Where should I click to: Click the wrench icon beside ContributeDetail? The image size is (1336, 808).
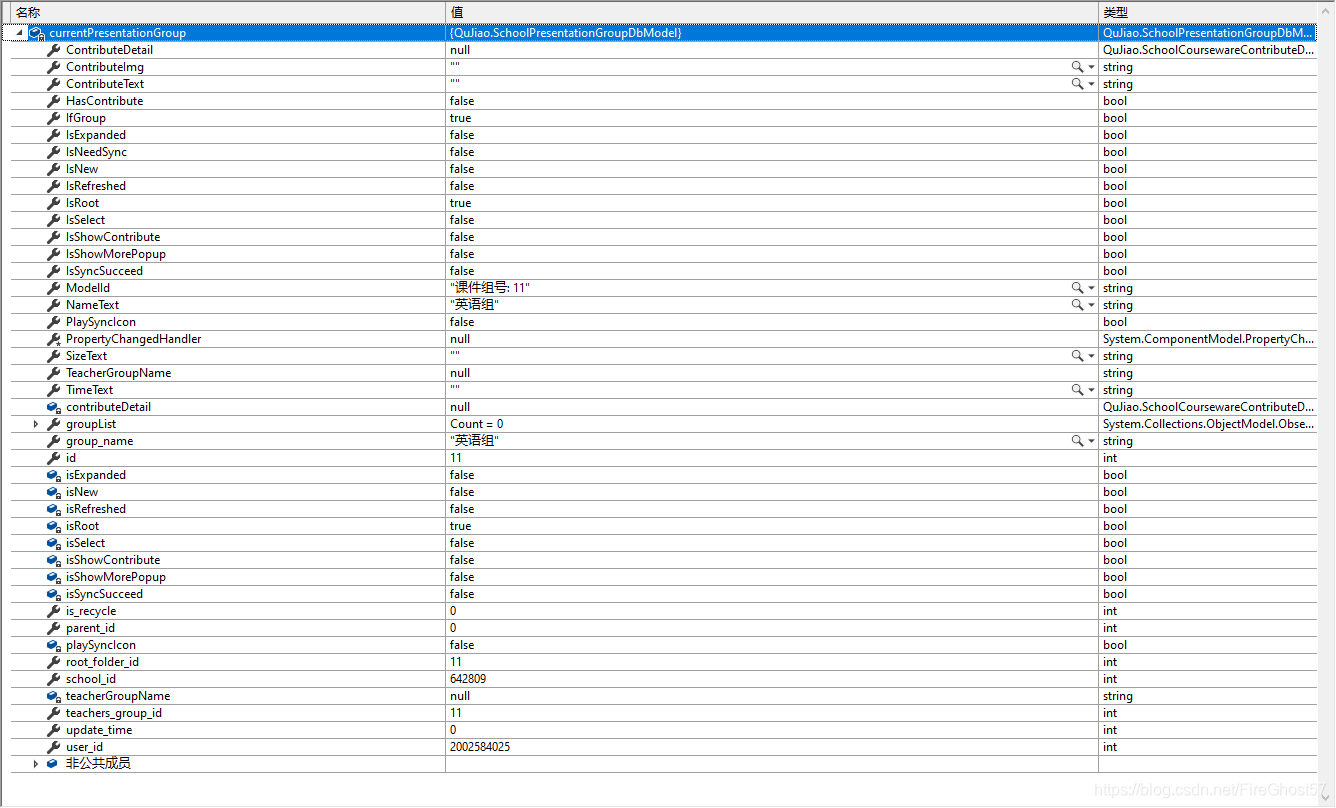click(x=54, y=50)
